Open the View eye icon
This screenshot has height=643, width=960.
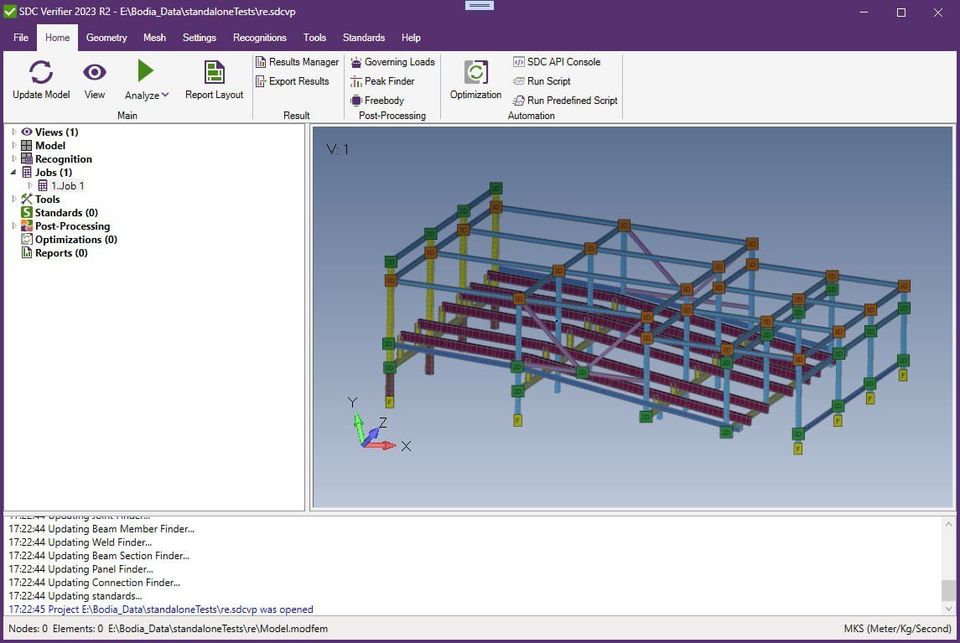[94, 73]
